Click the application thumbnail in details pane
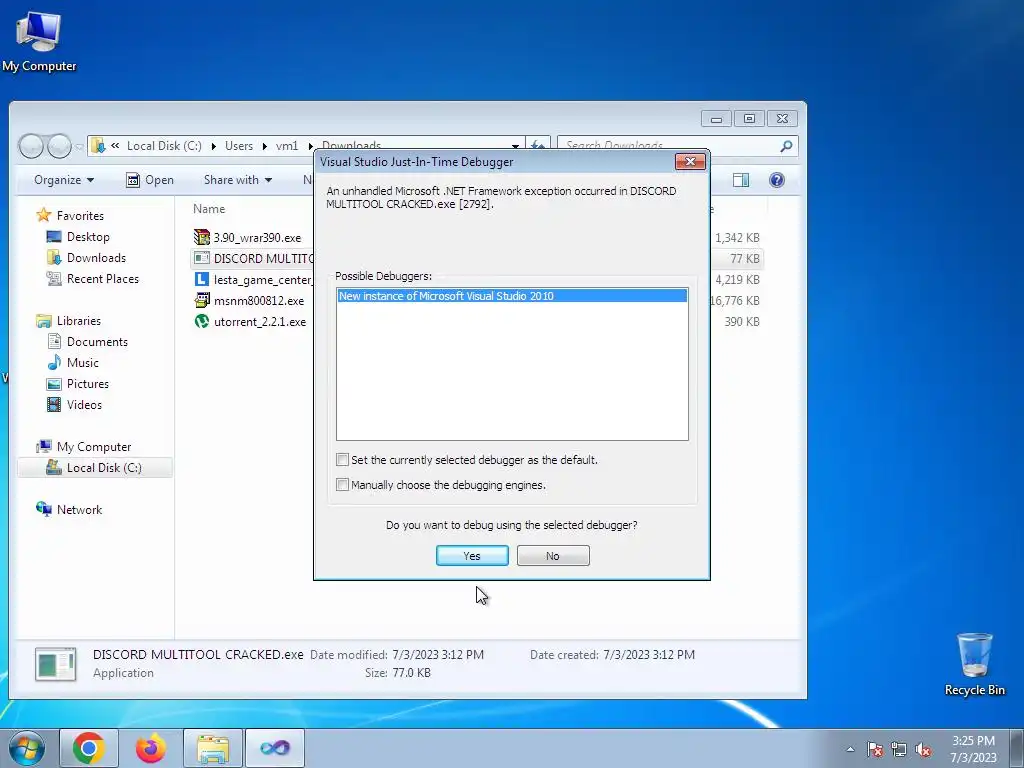Viewport: 1024px width, 768px height. (56, 664)
